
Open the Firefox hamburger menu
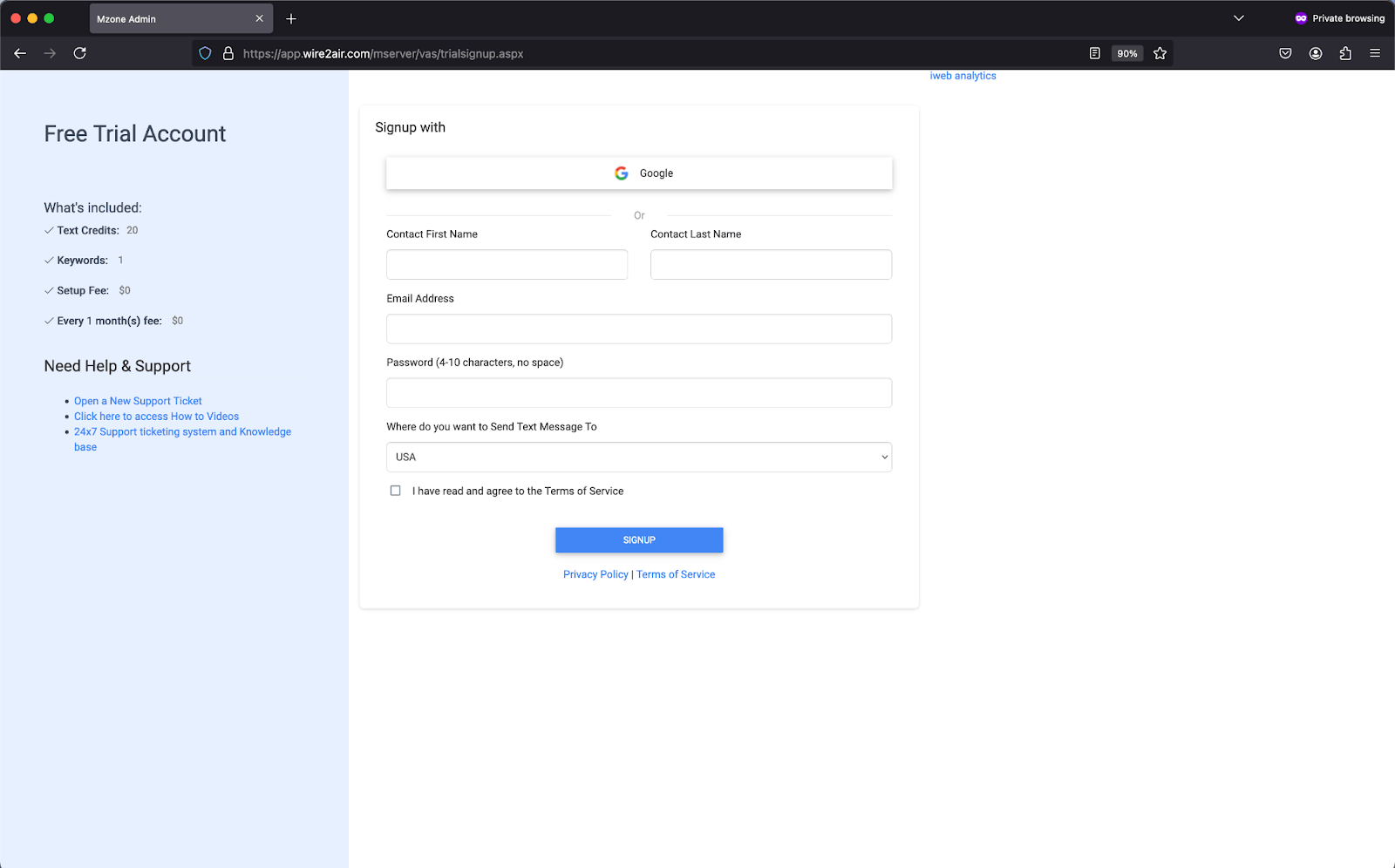pyautogui.click(x=1374, y=53)
